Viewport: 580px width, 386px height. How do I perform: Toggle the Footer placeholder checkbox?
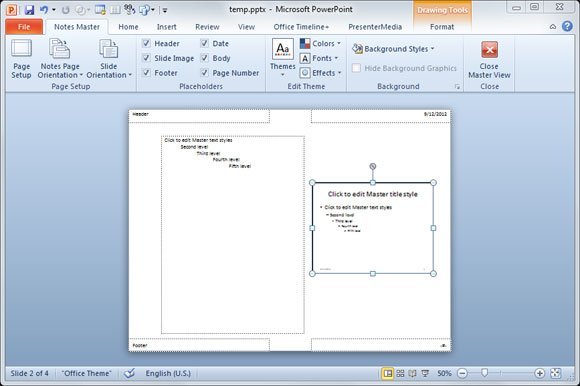click(146, 73)
